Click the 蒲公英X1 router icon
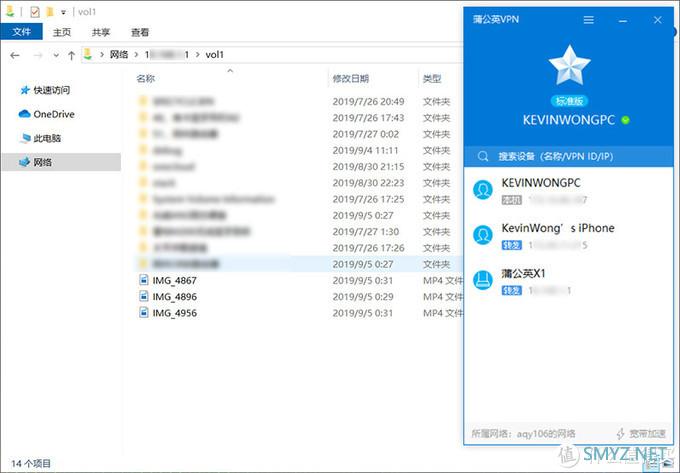The image size is (680, 473). pos(483,280)
